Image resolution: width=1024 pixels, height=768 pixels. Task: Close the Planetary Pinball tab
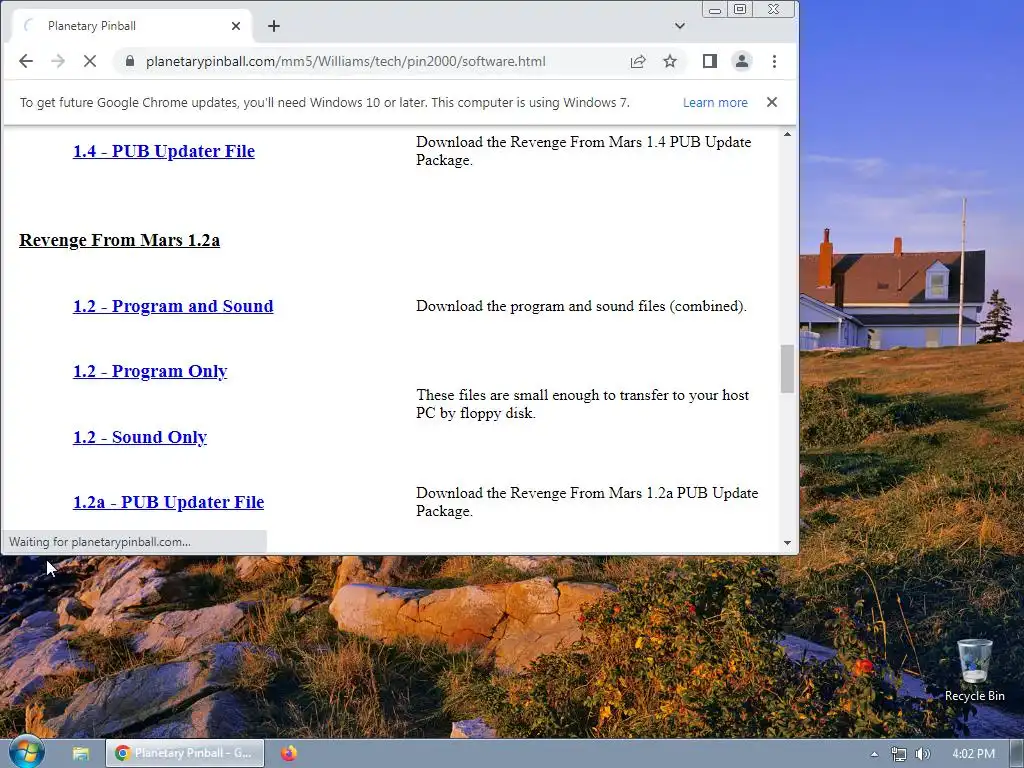click(236, 26)
